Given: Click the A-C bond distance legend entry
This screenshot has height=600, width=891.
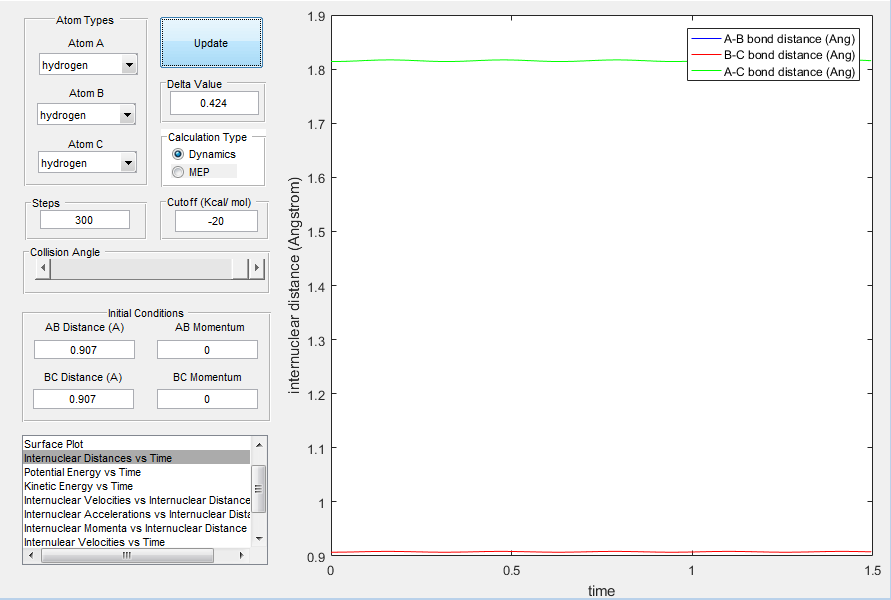Looking at the screenshot, I should coord(773,72).
